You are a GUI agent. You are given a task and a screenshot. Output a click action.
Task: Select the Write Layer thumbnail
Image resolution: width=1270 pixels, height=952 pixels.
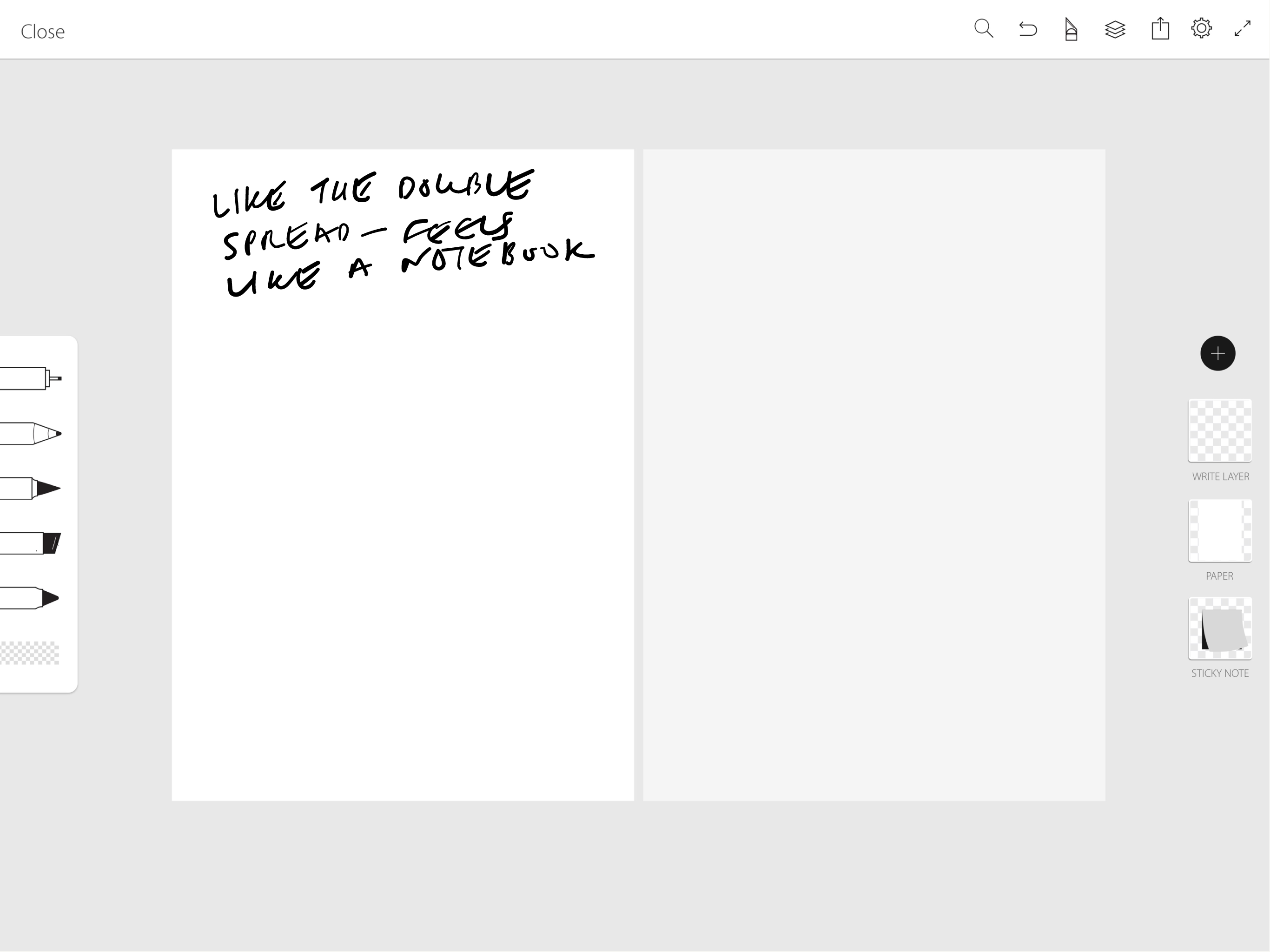coord(1219,430)
